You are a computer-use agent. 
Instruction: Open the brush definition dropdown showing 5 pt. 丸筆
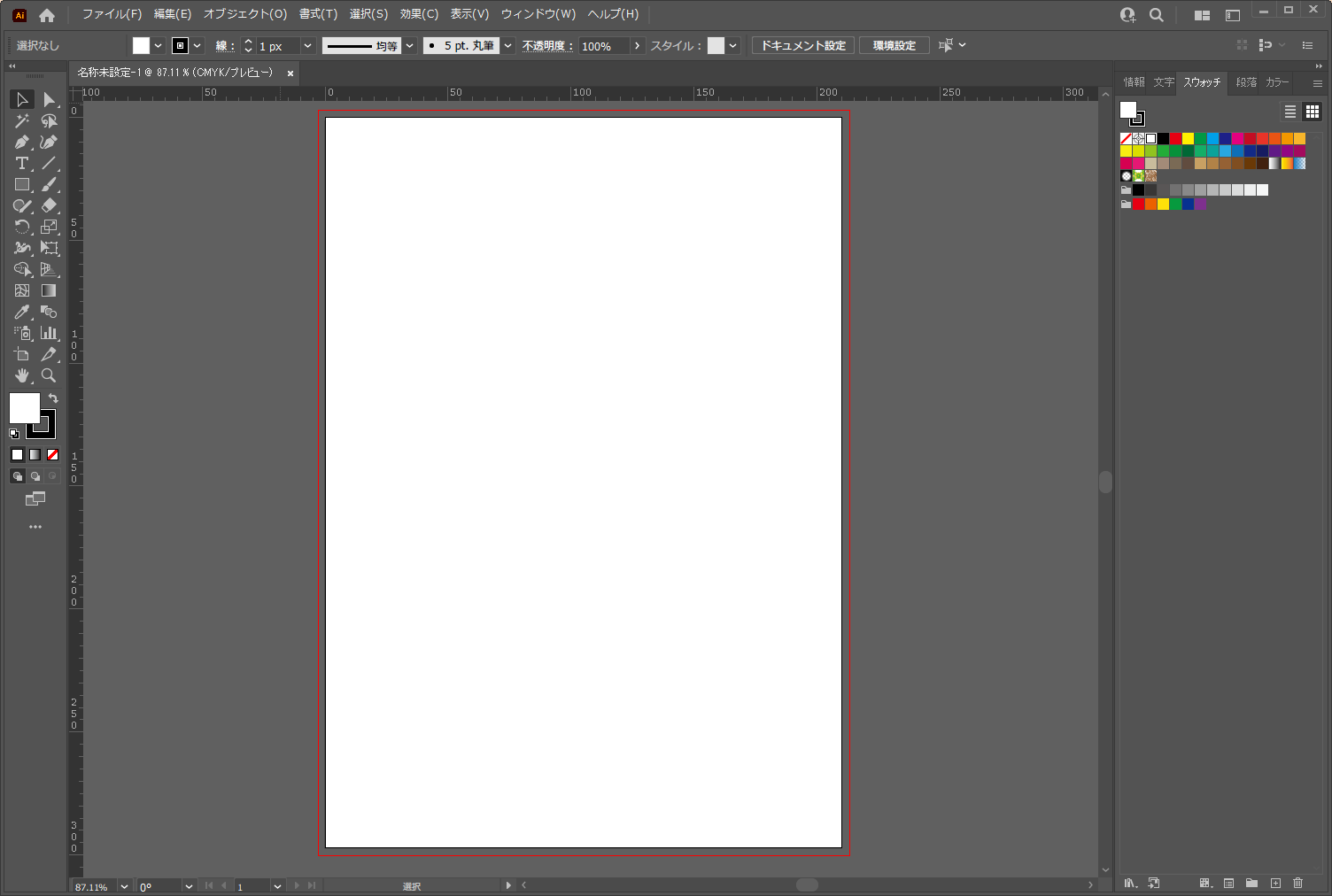click(507, 45)
